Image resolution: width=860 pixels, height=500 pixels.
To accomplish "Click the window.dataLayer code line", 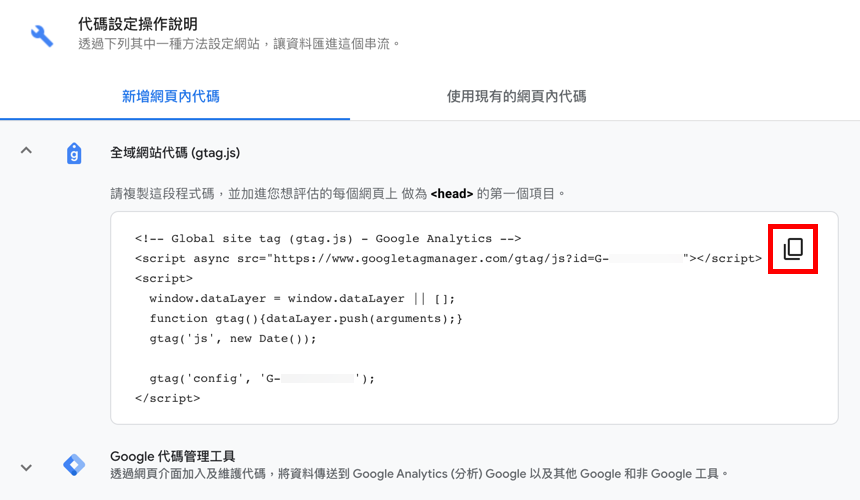I will pyautogui.click(x=302, y=298).
